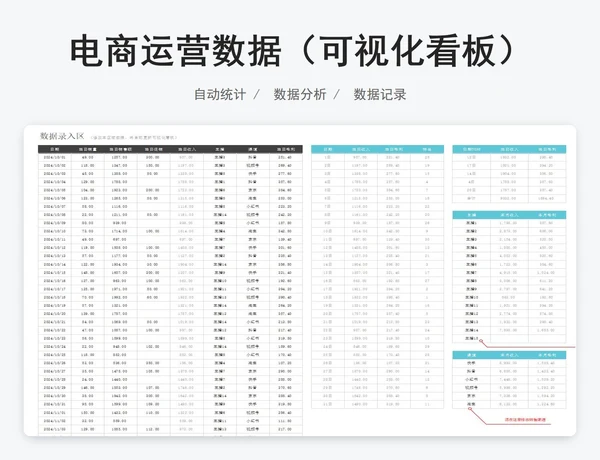Image resolution: width=600 pixels, height=460 pixels.
Task: Click the title 电商运营数据（可视化看板）
Action: click(x=292, y=51)
